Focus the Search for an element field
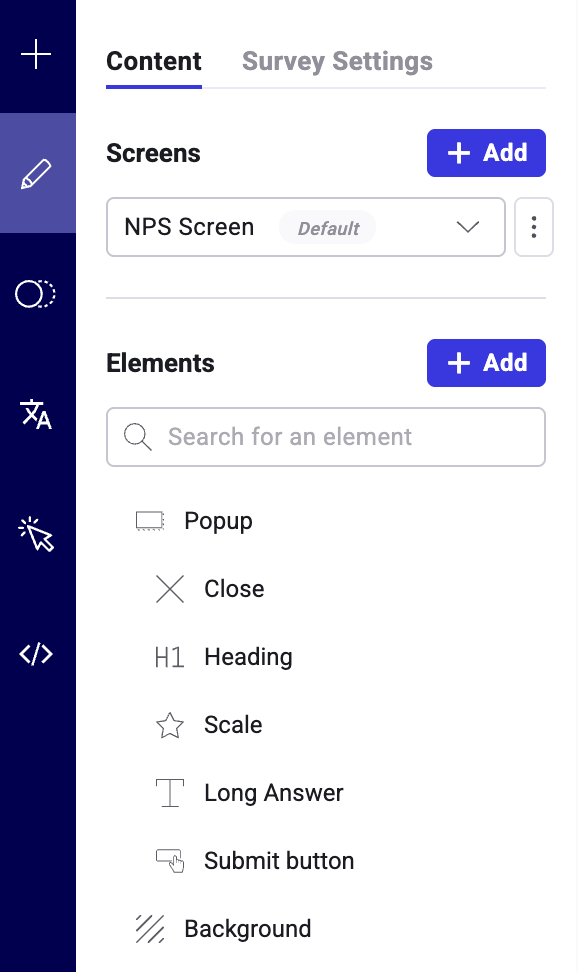This screenshot has height=972, width=578. pos(326,437)
